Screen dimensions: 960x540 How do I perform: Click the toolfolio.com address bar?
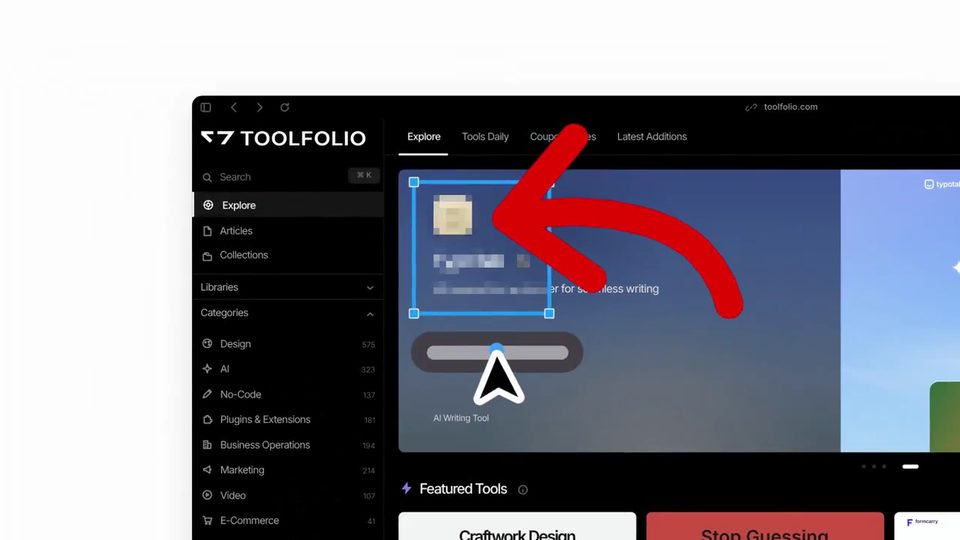tap(790, 107)
